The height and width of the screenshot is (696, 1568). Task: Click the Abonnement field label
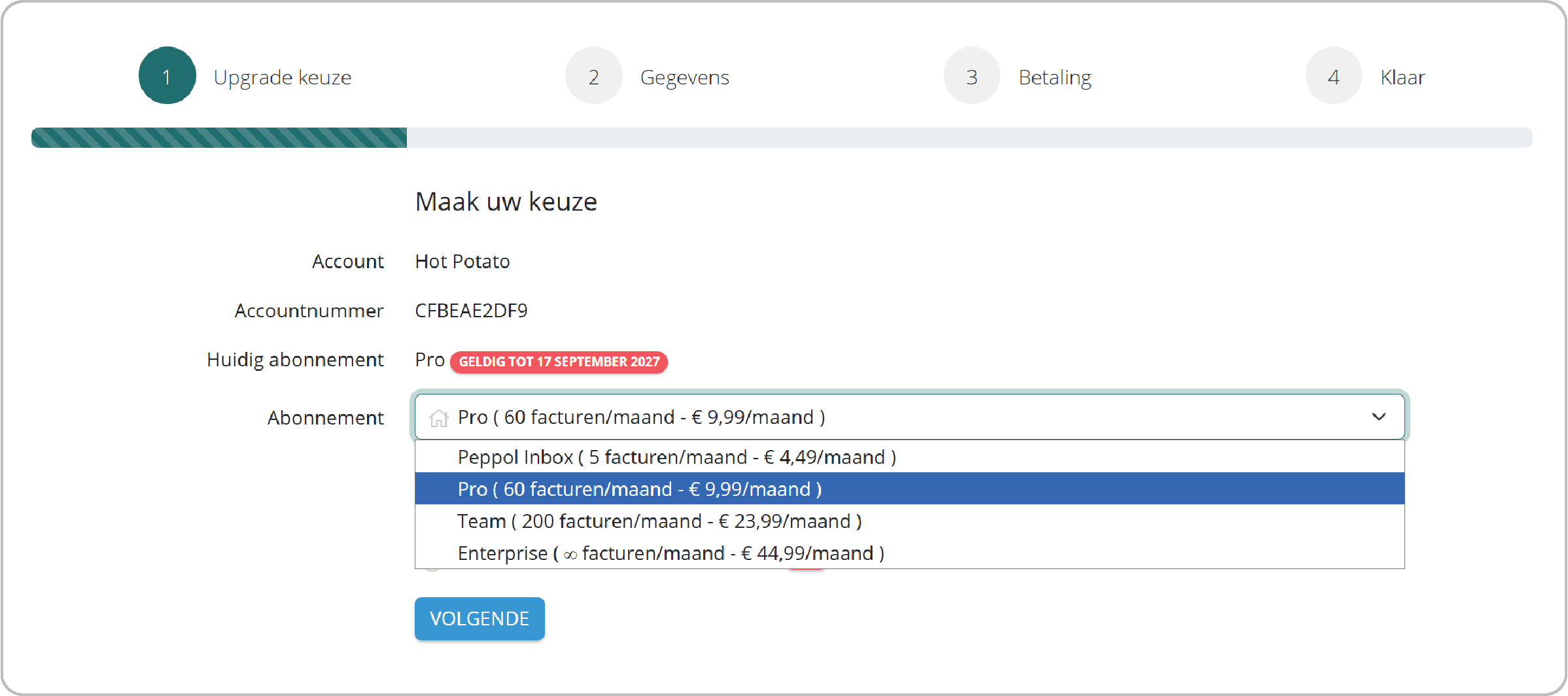[325, 417]
